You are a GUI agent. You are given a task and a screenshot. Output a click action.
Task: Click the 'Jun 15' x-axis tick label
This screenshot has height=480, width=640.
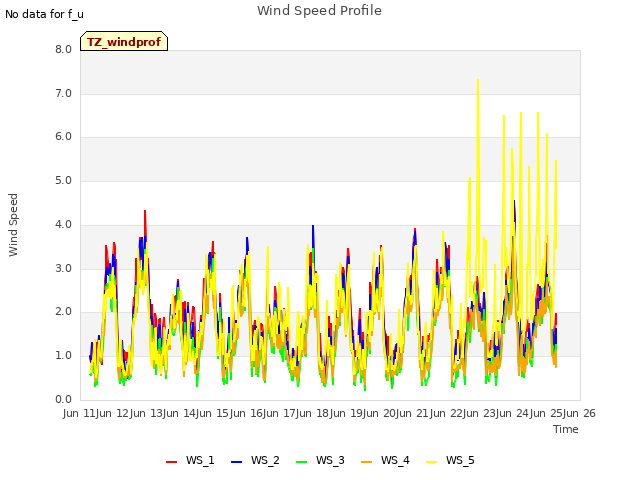coord(215,413)
